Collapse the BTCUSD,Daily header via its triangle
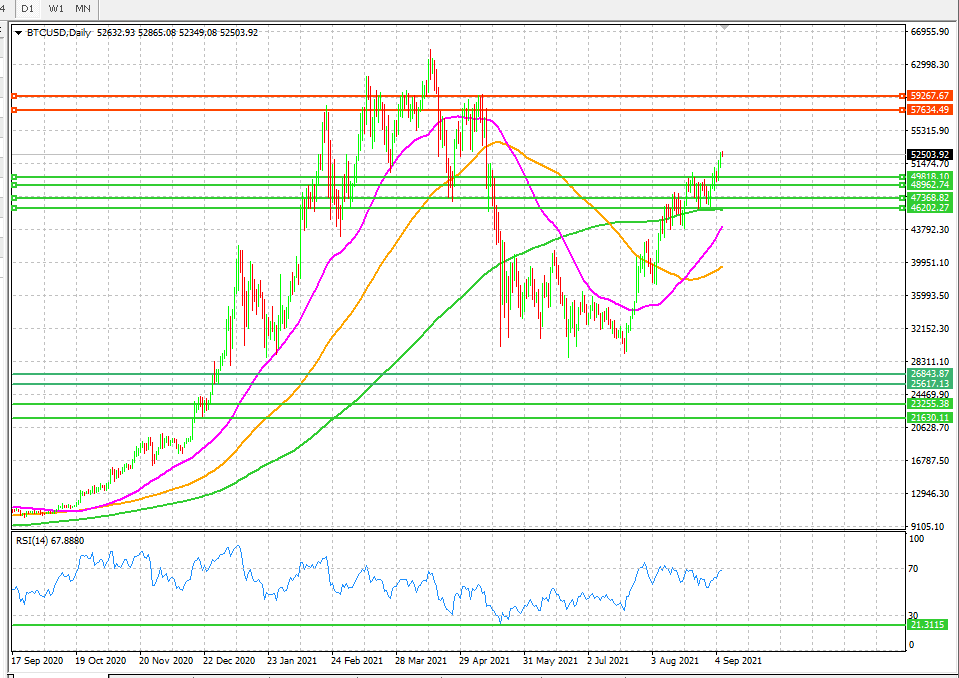The width and height of the screenshot is (959, 678). (x=18, y=31)
